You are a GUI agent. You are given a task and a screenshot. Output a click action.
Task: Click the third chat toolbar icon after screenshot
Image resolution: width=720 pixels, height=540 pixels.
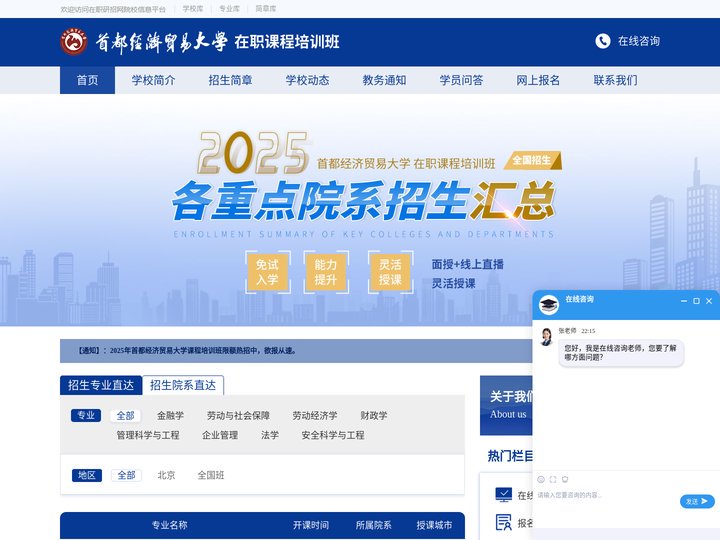[565, 479]
